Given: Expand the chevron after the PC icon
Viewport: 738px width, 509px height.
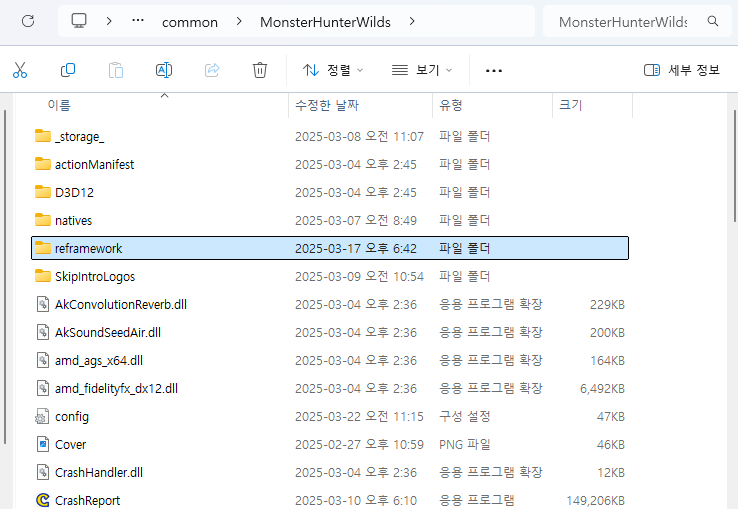Looking at the screenshot, I should tap(109, 21).
